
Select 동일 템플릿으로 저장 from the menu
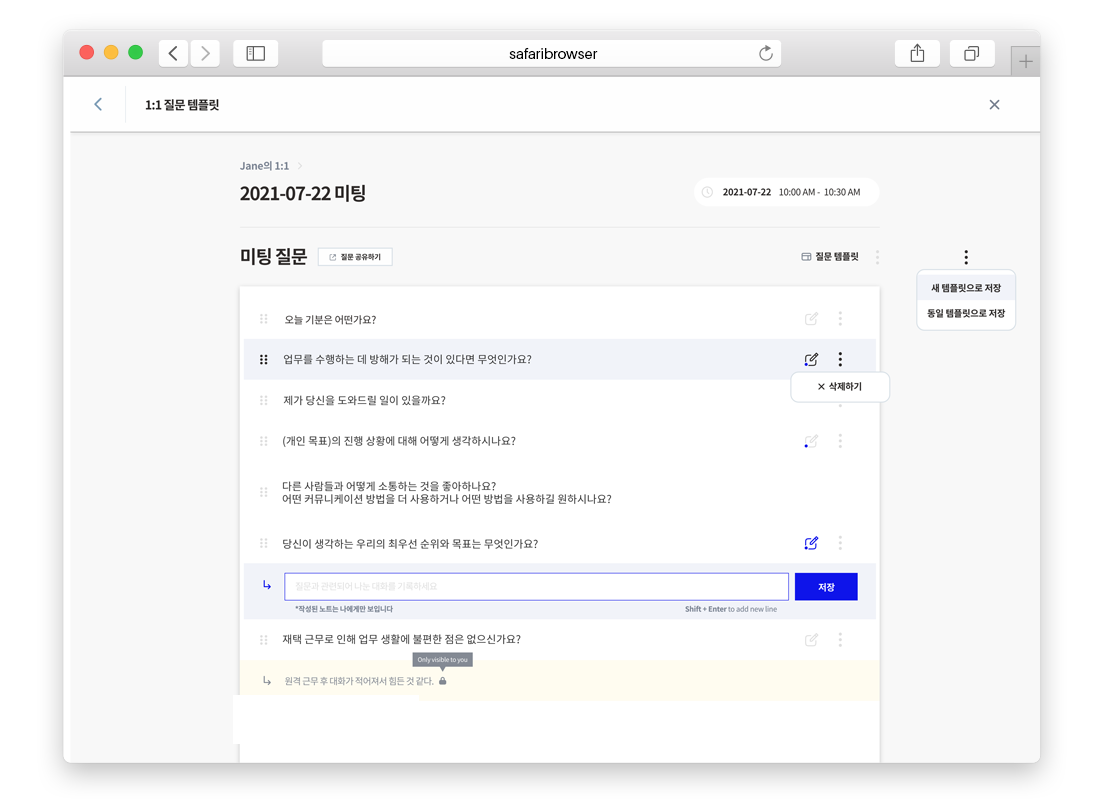pyautogui.click(x=965, y=312)
